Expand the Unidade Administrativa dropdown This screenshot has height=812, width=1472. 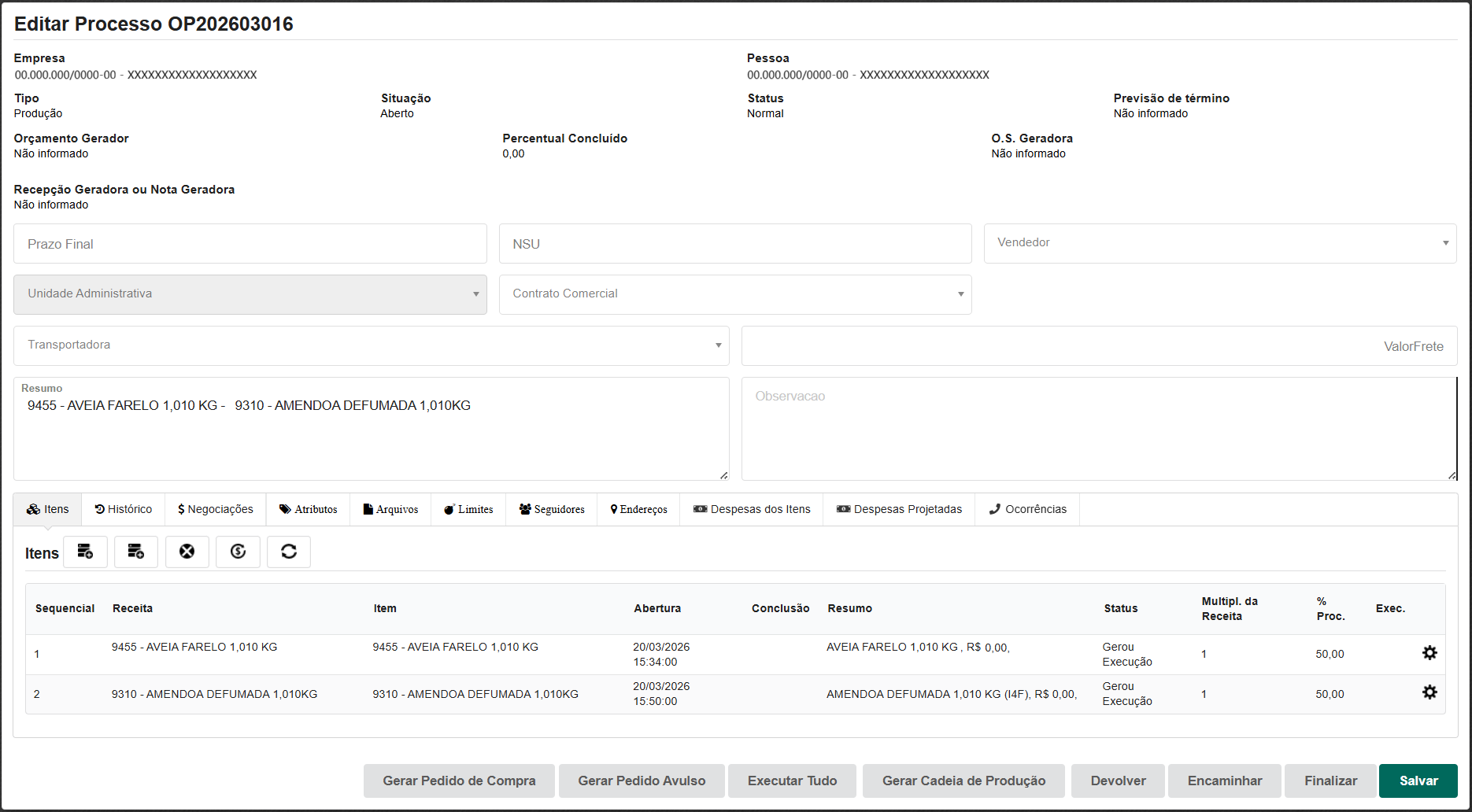click(250, 294)
